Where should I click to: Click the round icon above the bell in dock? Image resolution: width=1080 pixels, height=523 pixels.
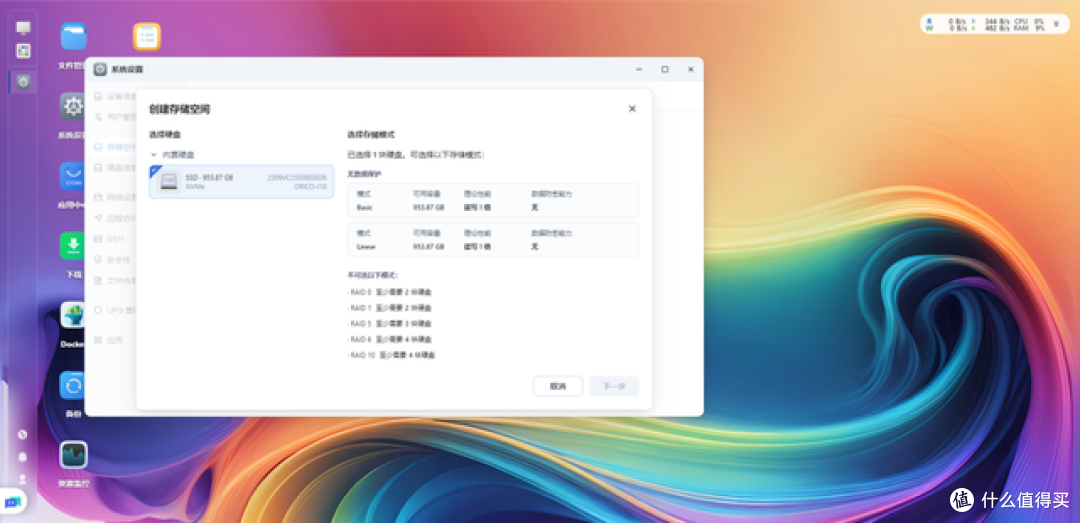click(23, 435)
